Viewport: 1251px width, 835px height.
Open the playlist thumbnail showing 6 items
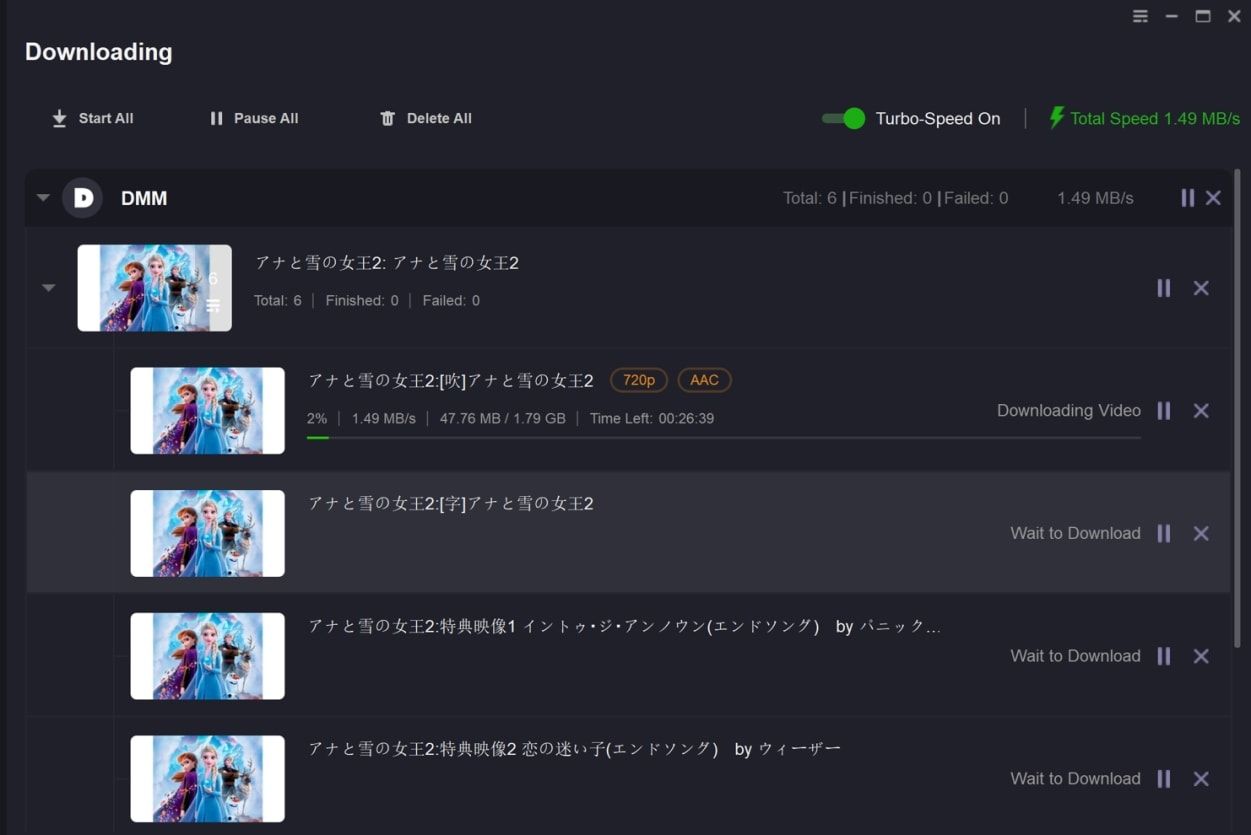tap(154, 288)
